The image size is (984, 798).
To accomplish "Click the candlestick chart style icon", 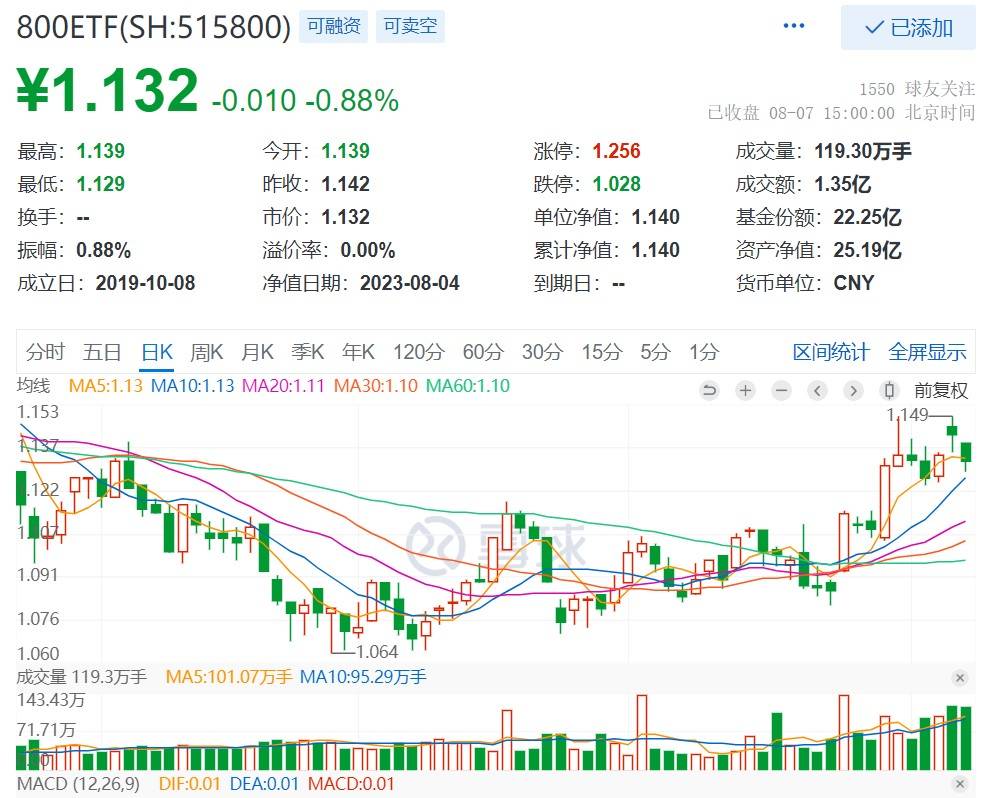I will 888,390.
